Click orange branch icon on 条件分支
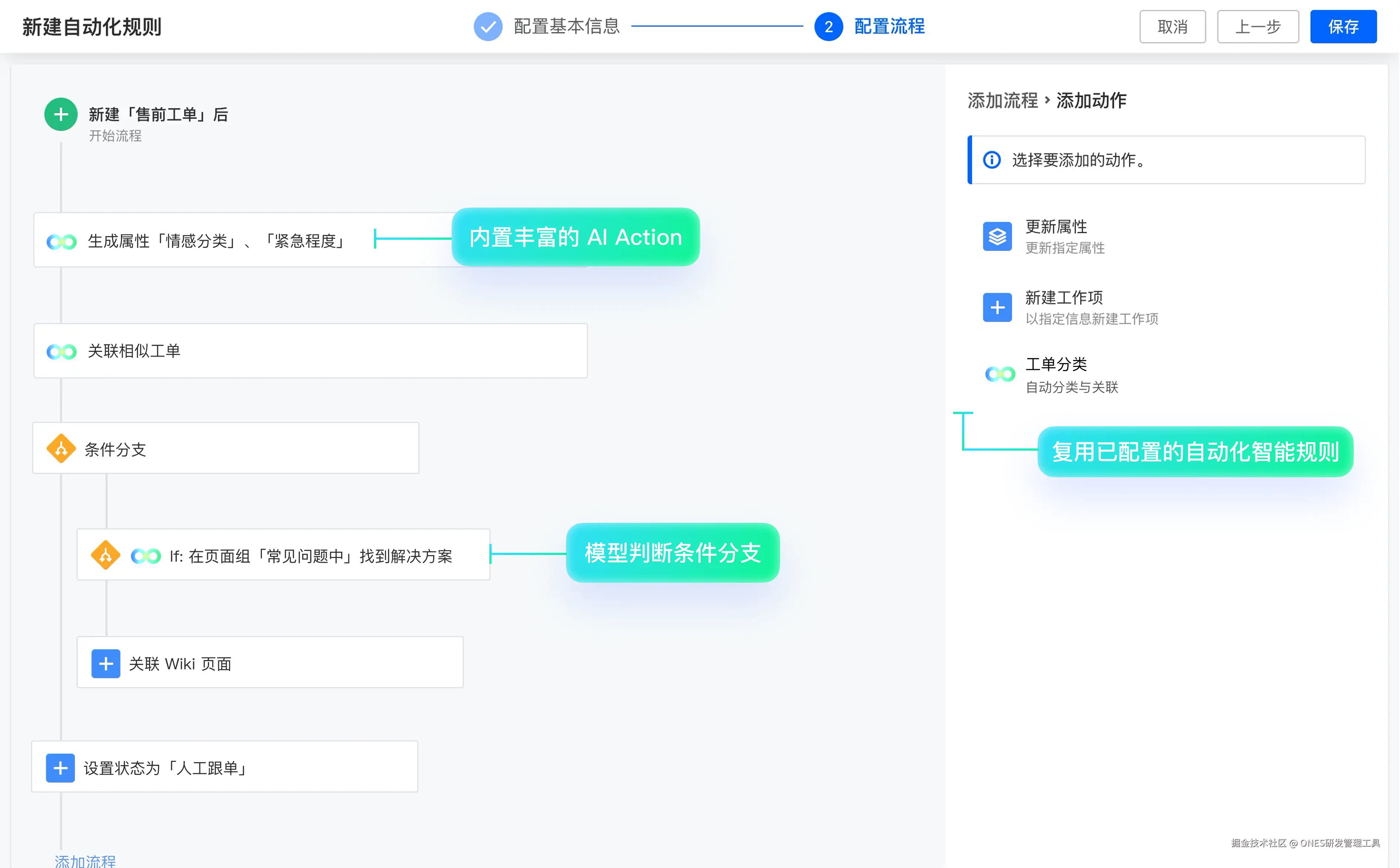 61,448
